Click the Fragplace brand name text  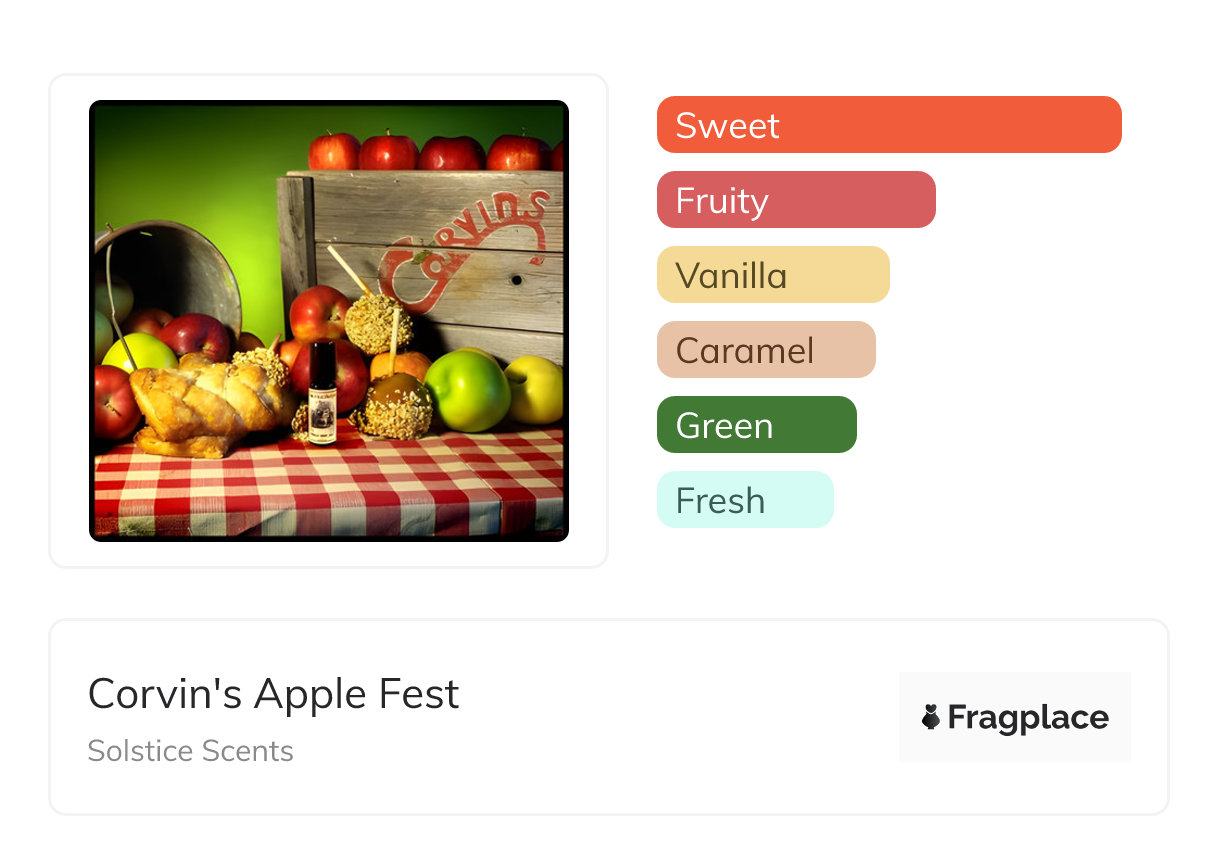pyautogui.click(x=1028, y=717)
